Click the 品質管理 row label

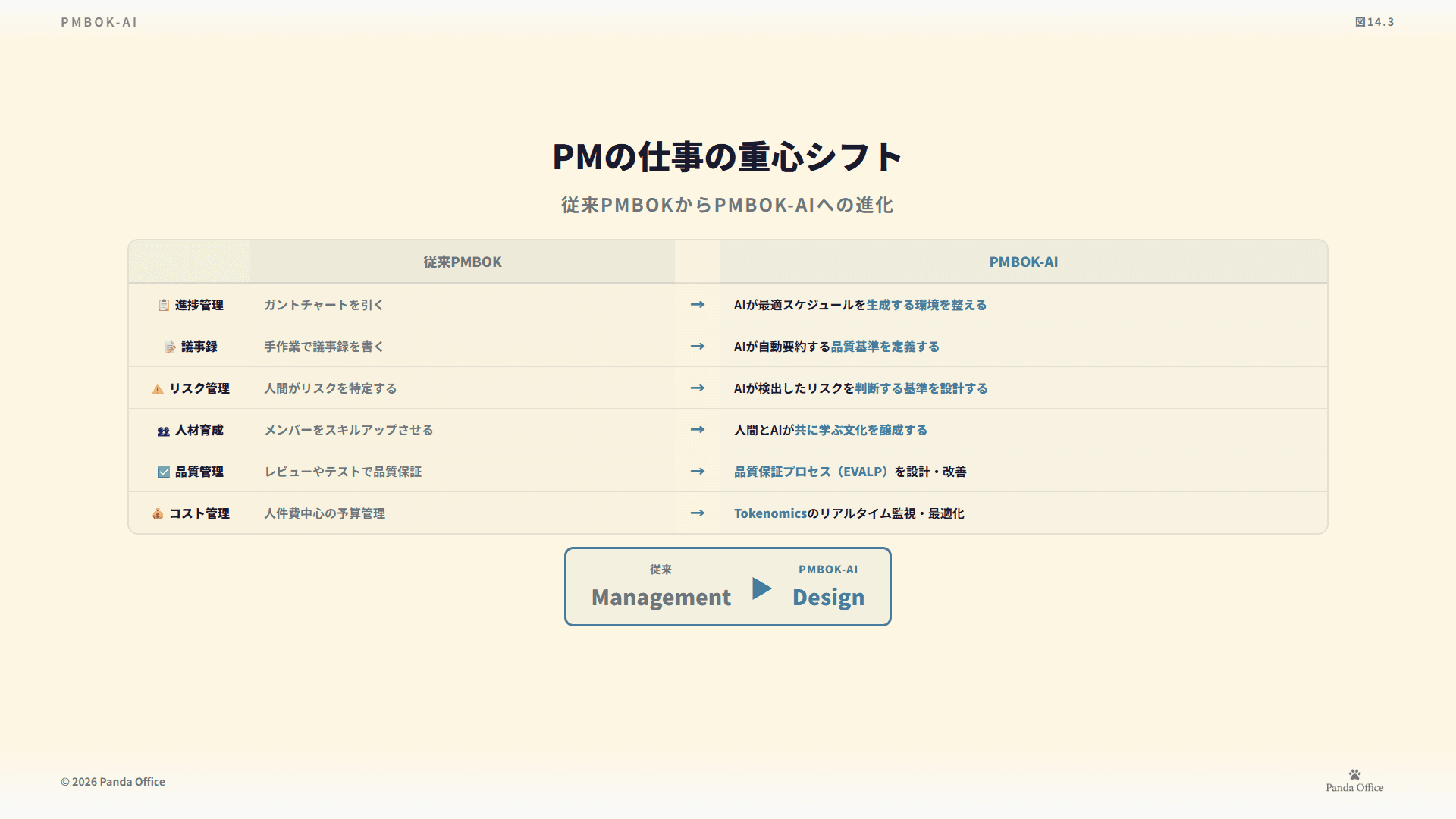pos(199,472)
